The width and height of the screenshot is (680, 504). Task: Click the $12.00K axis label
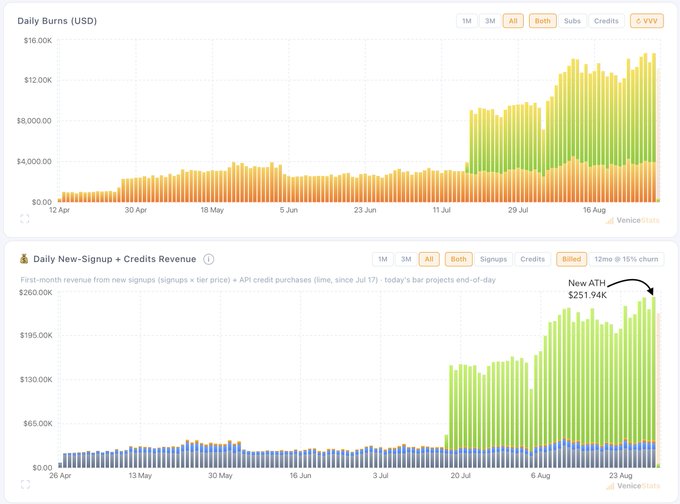point(38,80)
